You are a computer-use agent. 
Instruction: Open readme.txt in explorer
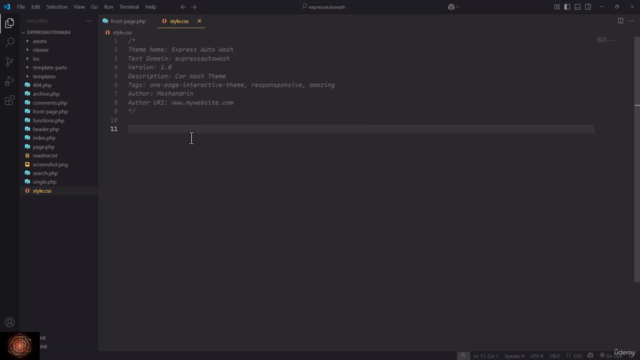(x=45, y=156)
